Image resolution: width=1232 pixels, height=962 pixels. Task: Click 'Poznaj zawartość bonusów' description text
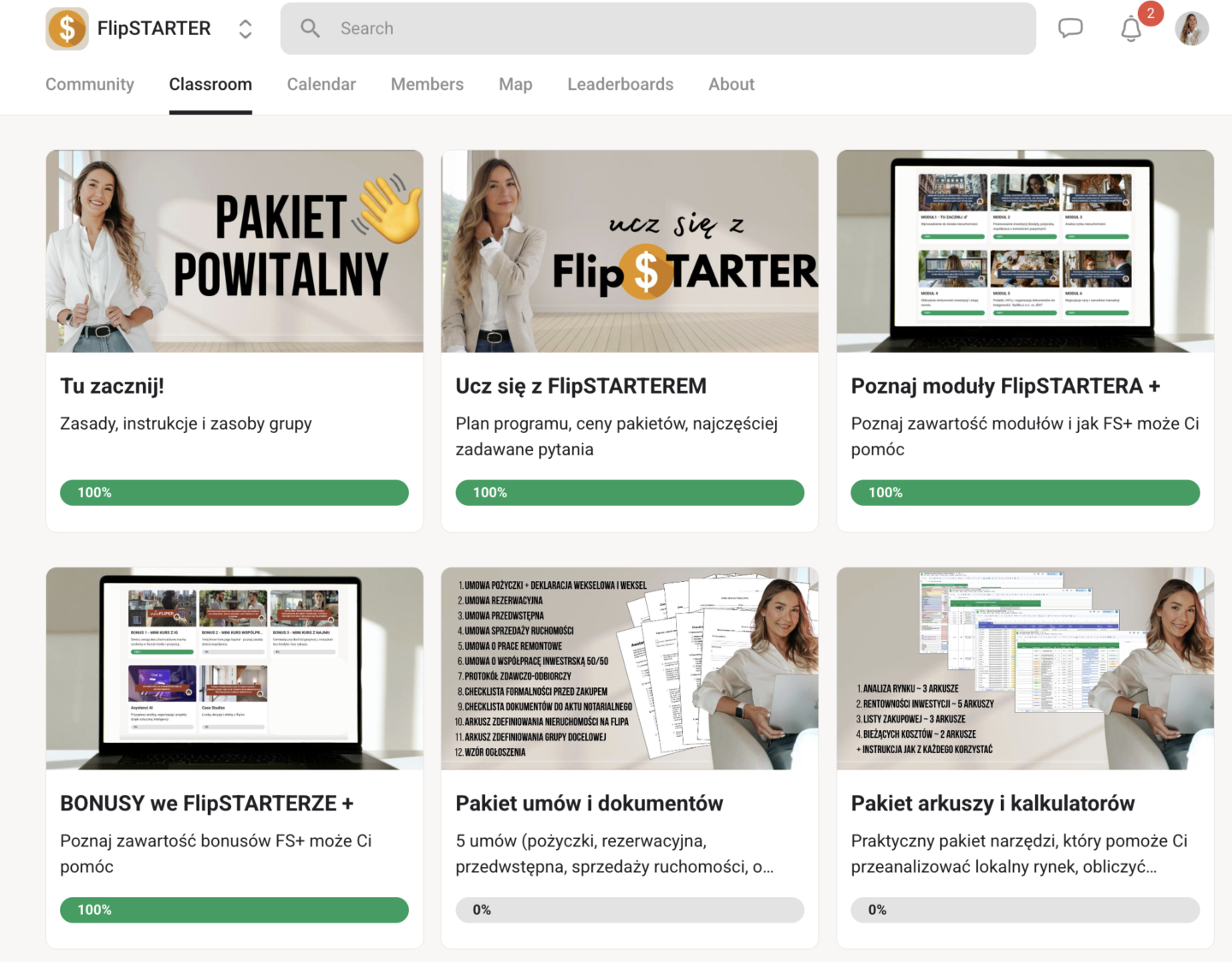[216, 853]
